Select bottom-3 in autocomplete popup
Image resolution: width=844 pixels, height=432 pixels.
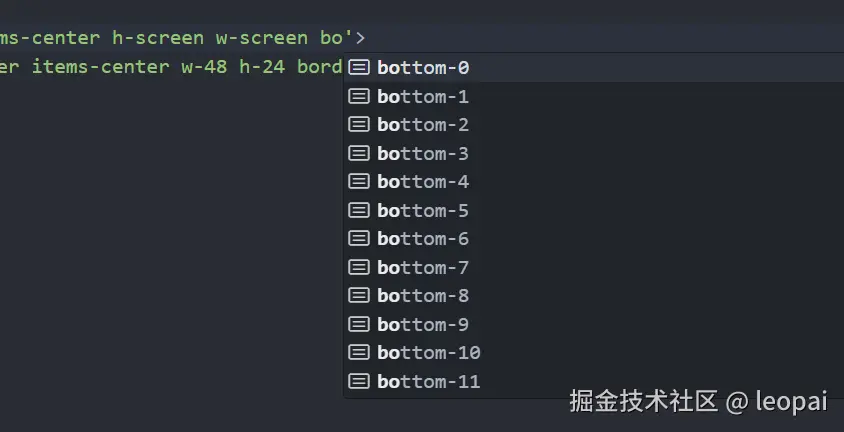pos(423,154)
